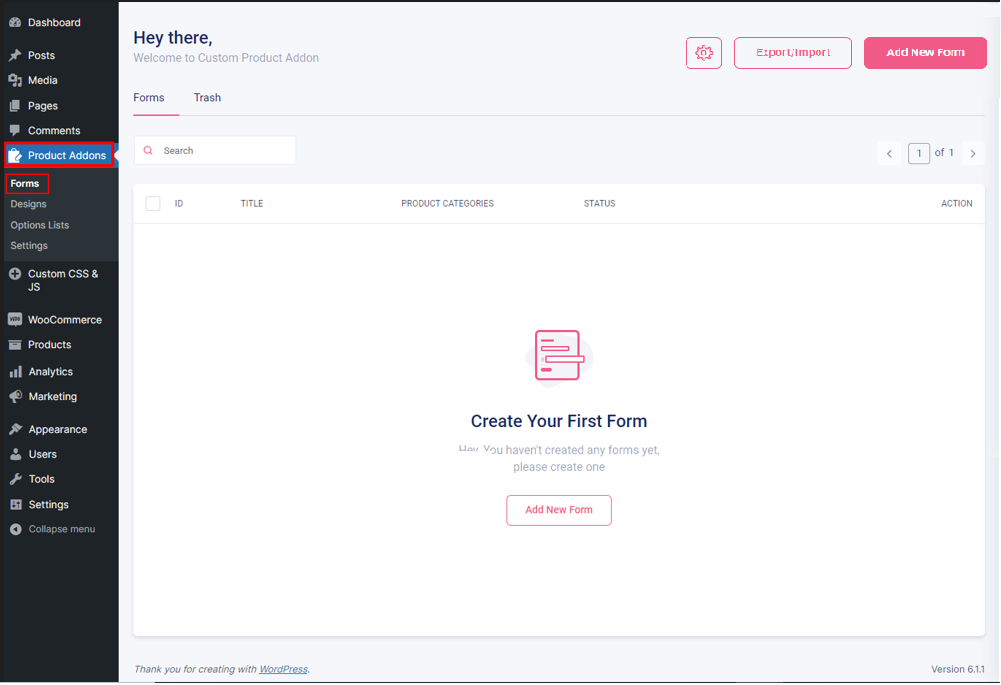Click the Media icon in sidebar

coord(15,80)
